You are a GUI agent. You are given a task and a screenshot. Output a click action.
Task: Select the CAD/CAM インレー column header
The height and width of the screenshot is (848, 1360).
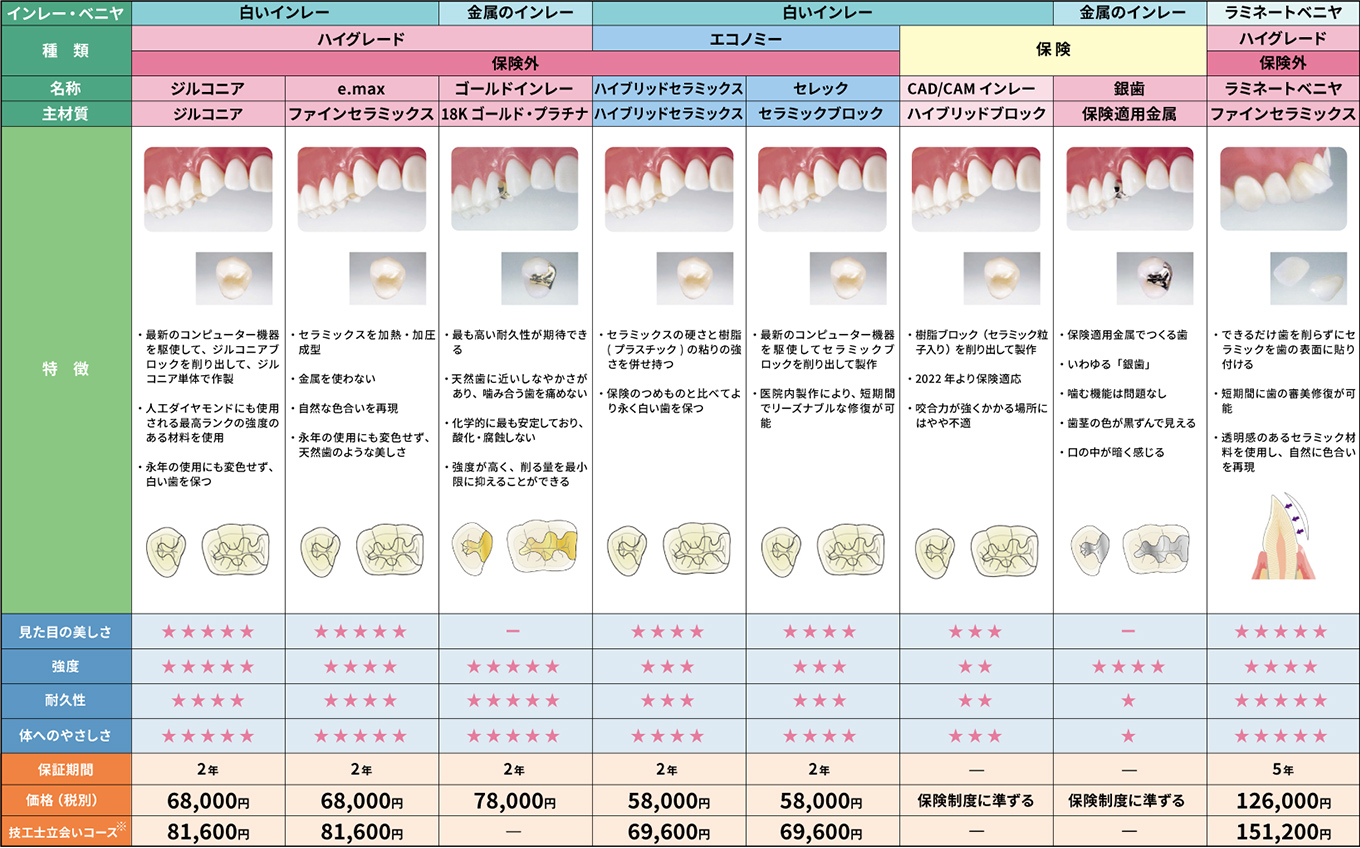[976, 88]
